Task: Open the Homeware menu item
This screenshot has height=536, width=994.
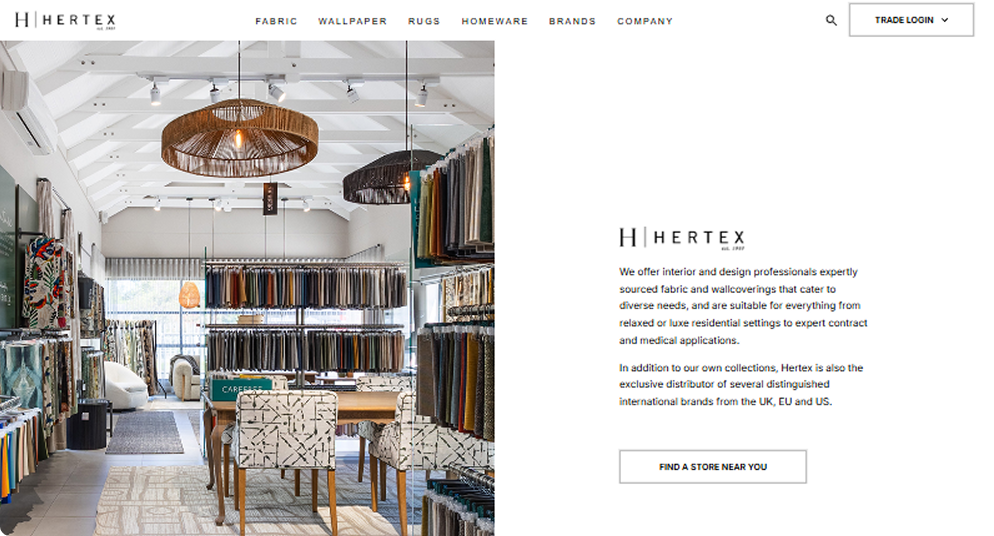Action: click(494, 21)
